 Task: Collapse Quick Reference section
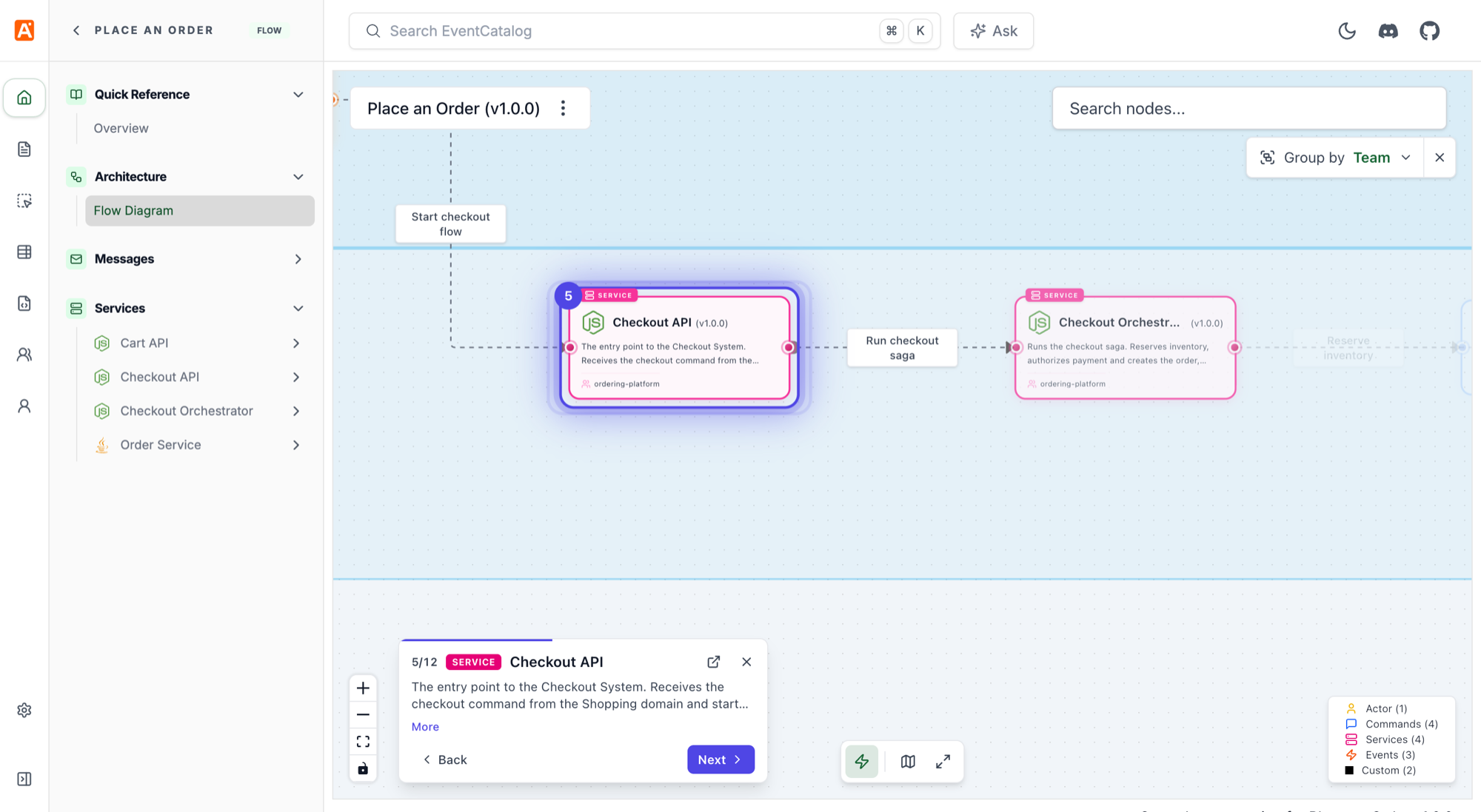pyautogui.click(x=298, y=95)
